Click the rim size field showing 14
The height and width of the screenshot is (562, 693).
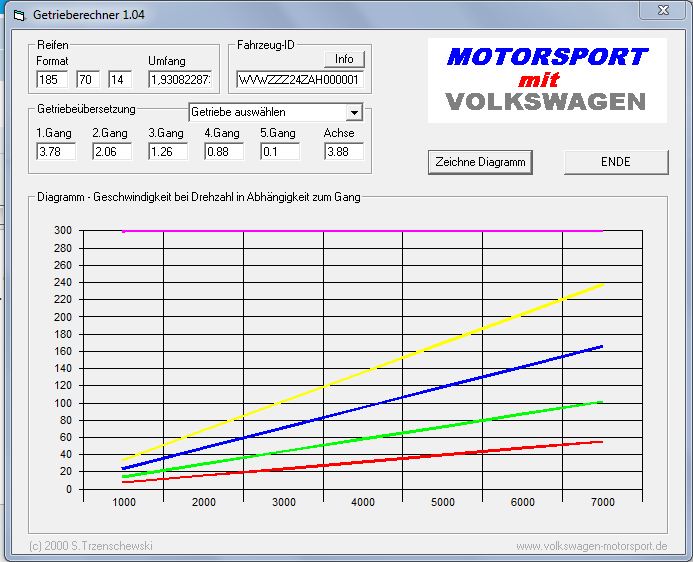tap(120, 79)
